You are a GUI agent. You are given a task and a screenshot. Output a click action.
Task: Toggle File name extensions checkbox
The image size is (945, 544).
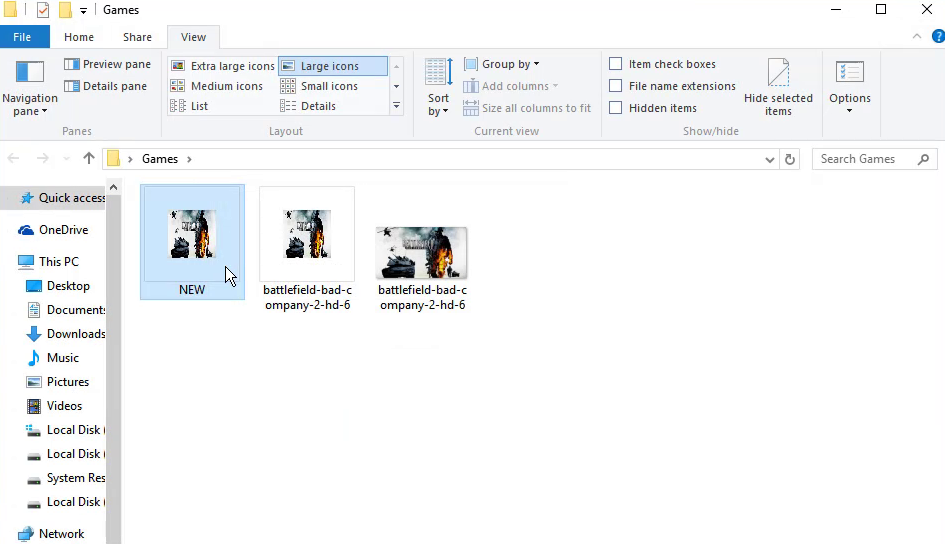616,86
